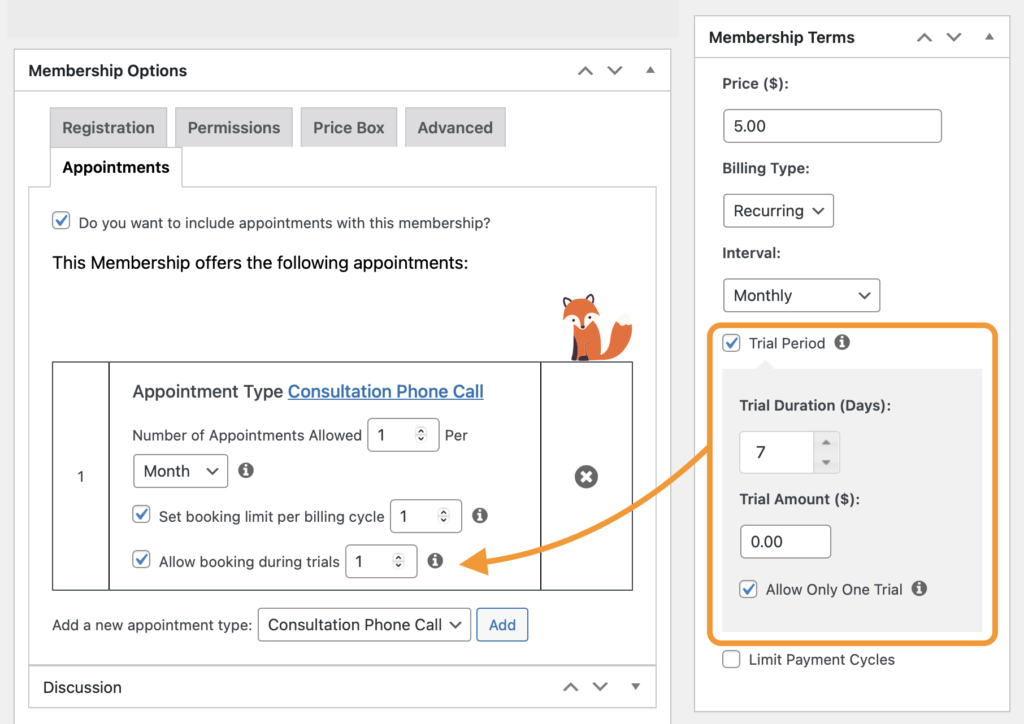Increase Trial Duration with up arrow
Screen dimensions: 1024x724
click(826, 442)
